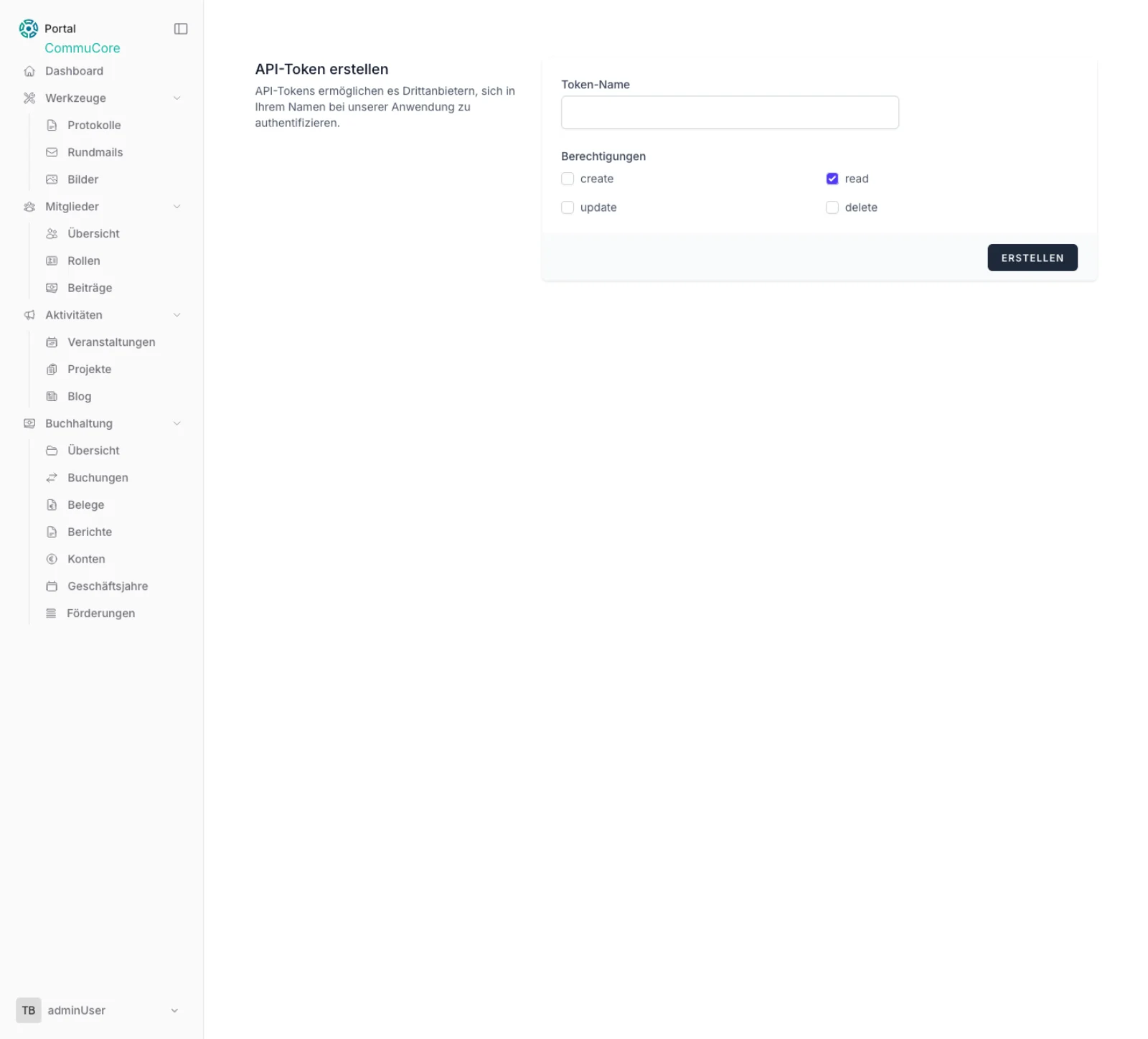Click the Veranstaltungen calendar icon

tap(52, 342)
